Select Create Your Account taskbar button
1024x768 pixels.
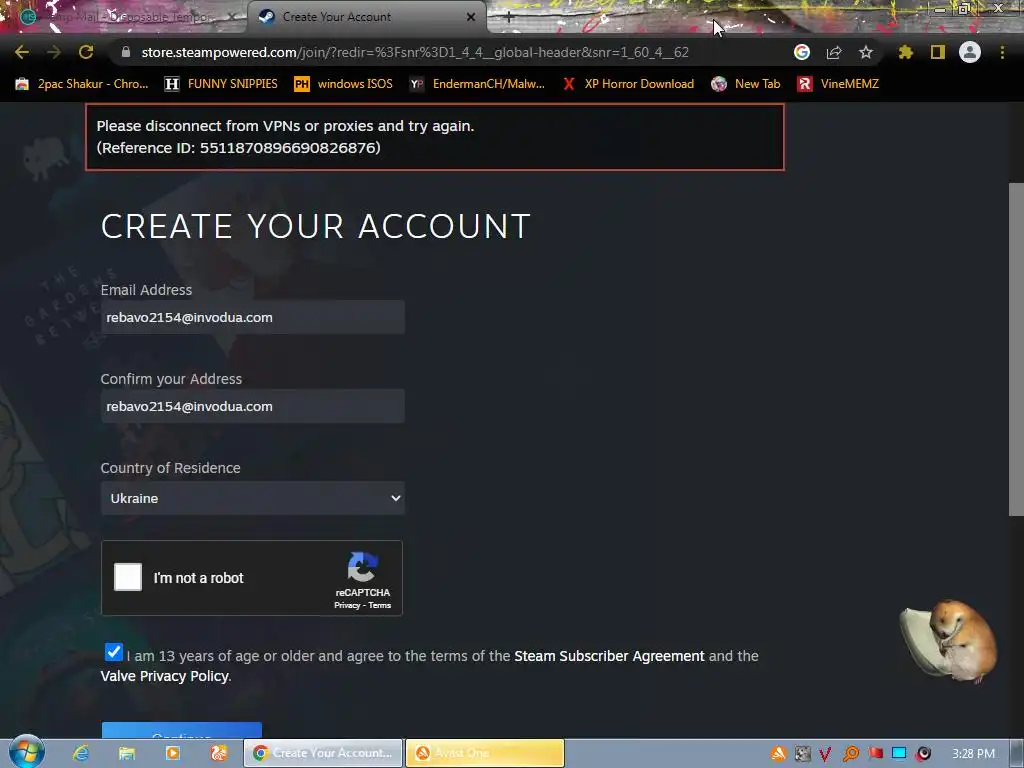[323, 753]
